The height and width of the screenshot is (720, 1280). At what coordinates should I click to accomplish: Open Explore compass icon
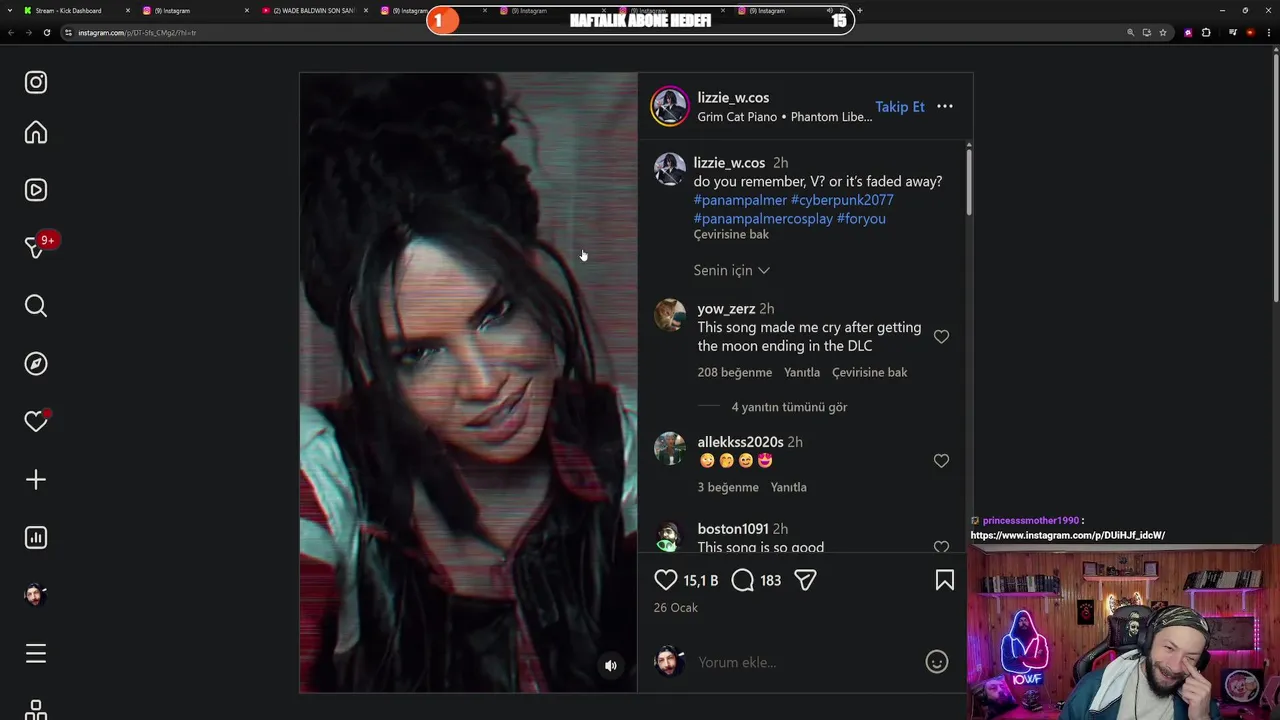tap(36, 364)
